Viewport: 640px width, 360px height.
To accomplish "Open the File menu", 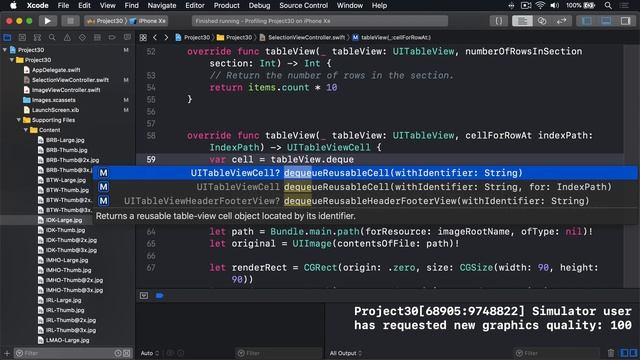I will click(x=63, y=6).
